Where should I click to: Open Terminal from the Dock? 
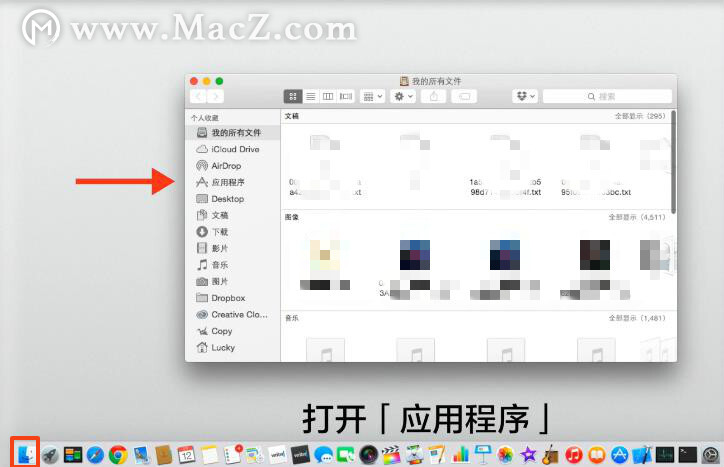(688, 455)
